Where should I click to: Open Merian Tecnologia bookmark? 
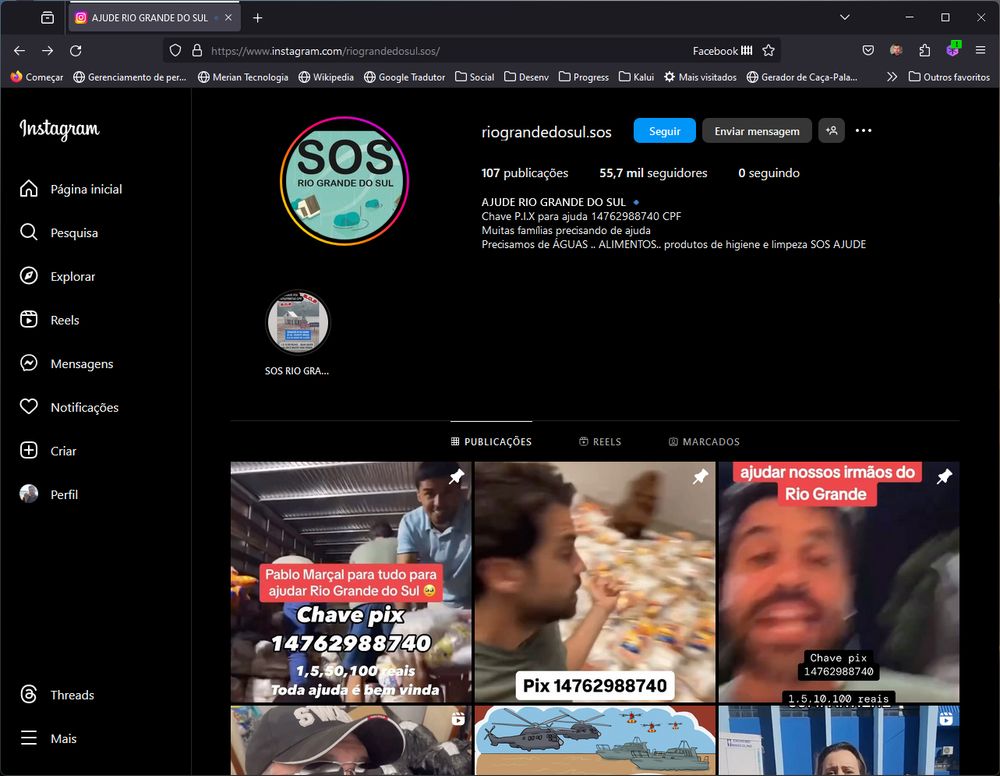pos(243,77)
